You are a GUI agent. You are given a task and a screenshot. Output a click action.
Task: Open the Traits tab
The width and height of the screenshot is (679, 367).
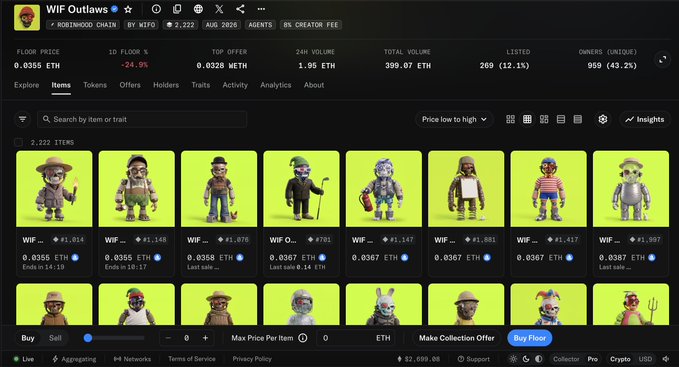pos(200,85)
